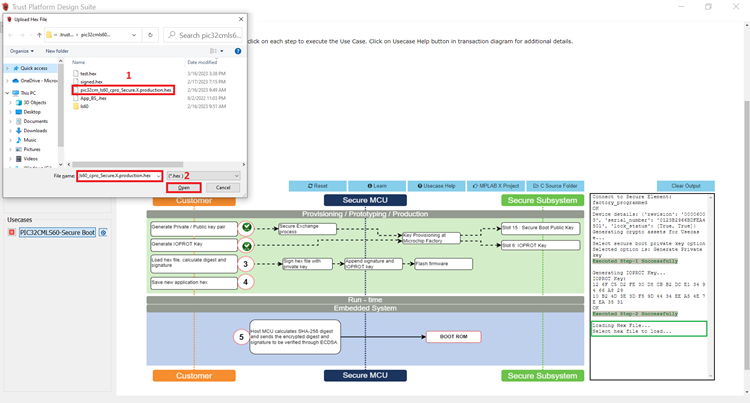
Task: Click the file list horizontal scrollbar
Action: (x=128, y=164)
